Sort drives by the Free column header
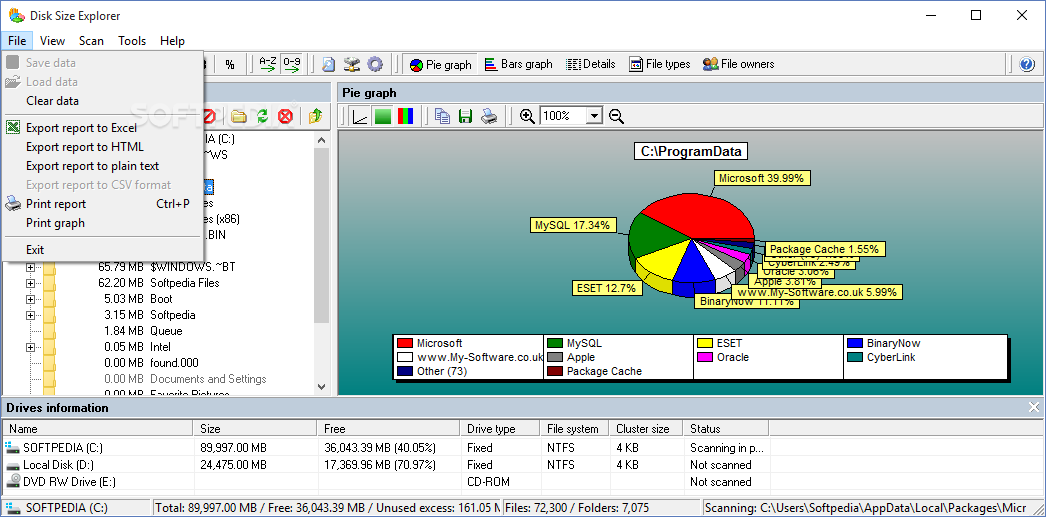This screenshot has width=1046, height=517. (x=389, y=429)
